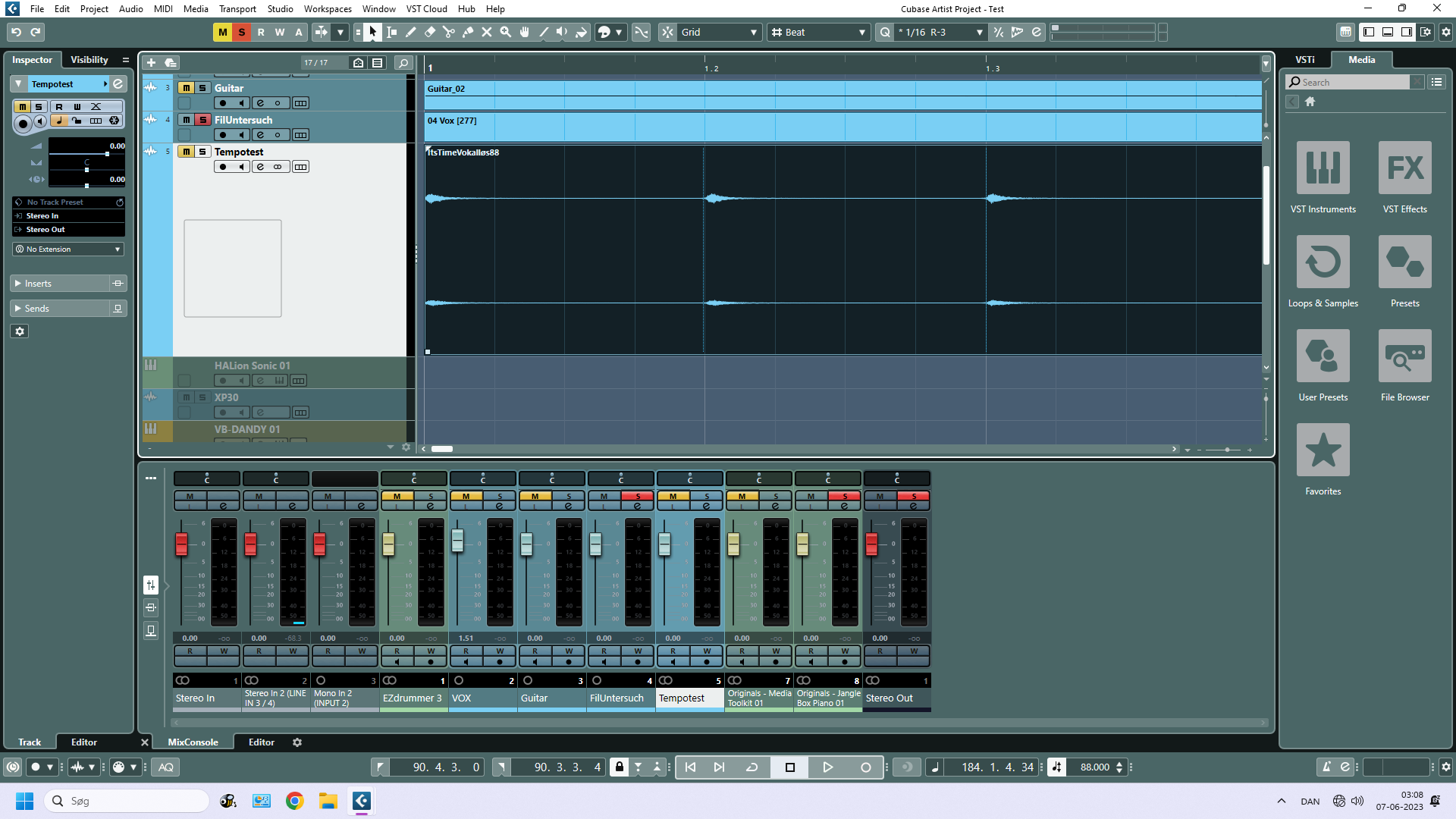Click the No Track Preset field
The width and height of the screenshot is (1456, 819).
coord(67,202)
